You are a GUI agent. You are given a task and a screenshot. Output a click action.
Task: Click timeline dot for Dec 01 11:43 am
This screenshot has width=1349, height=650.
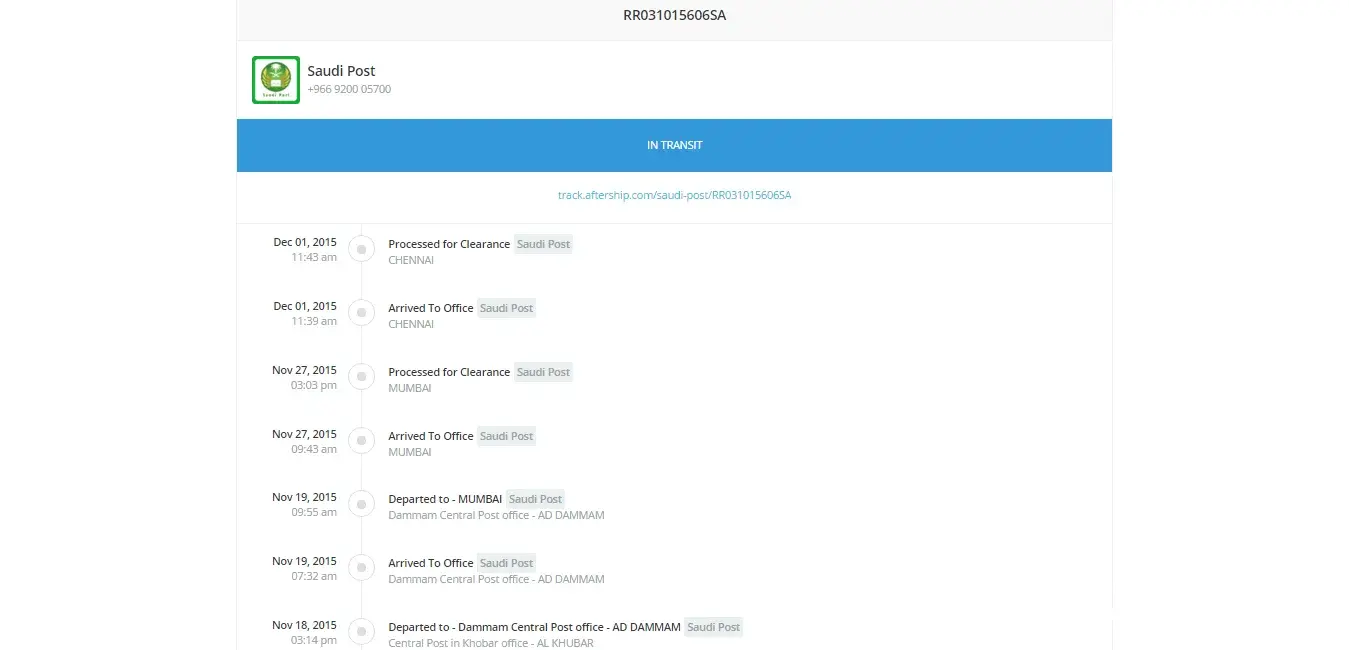click(x=361, y=249)
